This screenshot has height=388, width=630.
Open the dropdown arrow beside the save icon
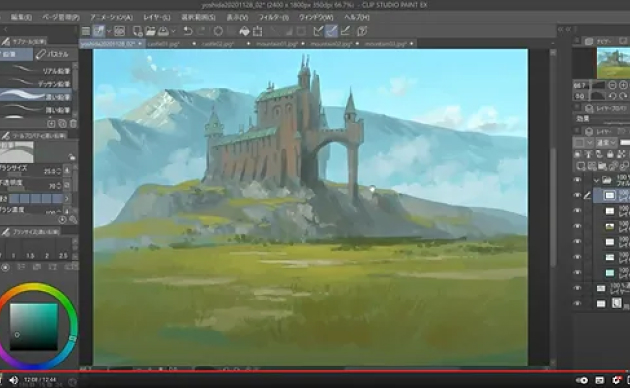[x=174, y=31]
